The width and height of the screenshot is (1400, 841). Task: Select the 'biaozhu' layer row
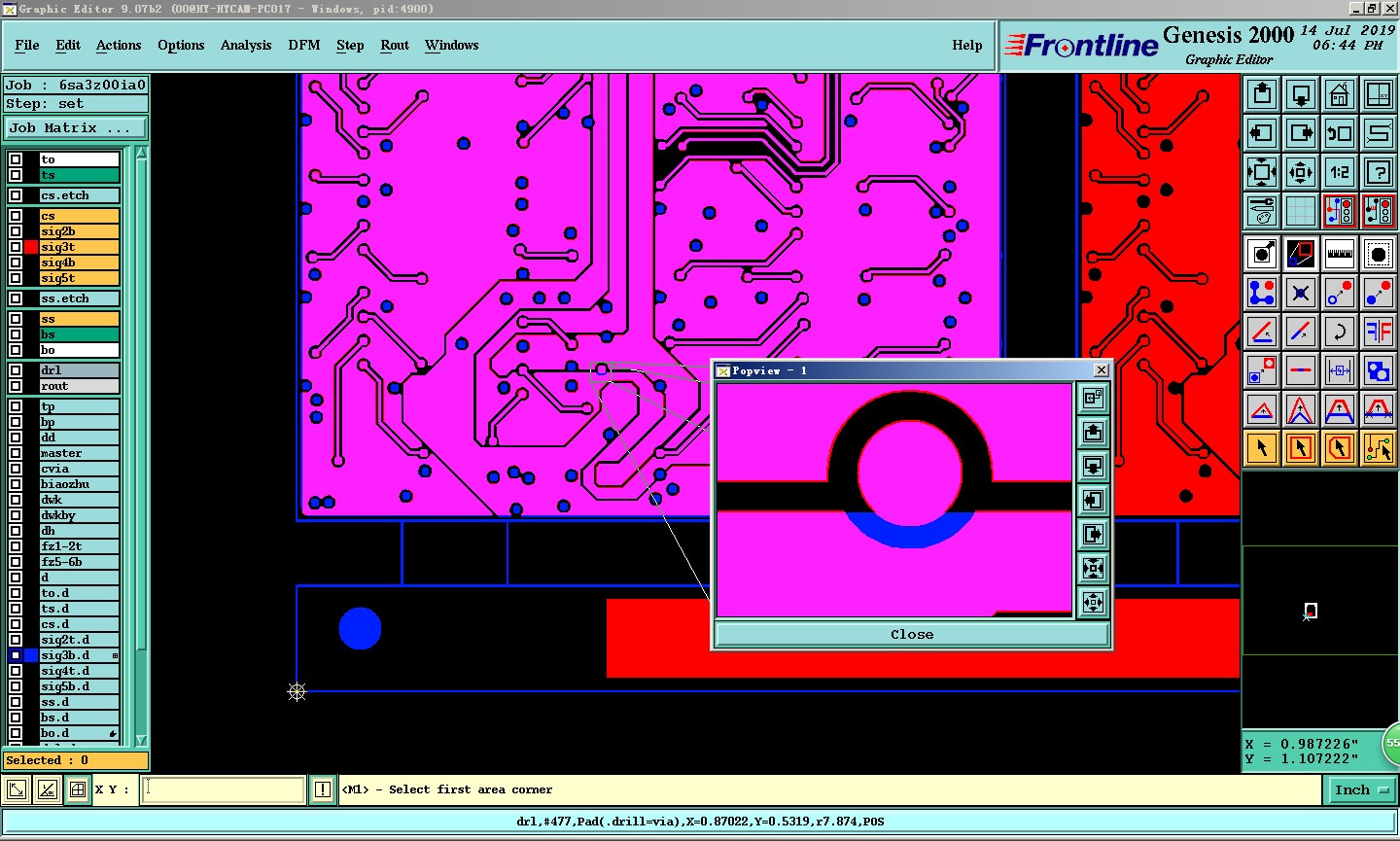[79, 484]
